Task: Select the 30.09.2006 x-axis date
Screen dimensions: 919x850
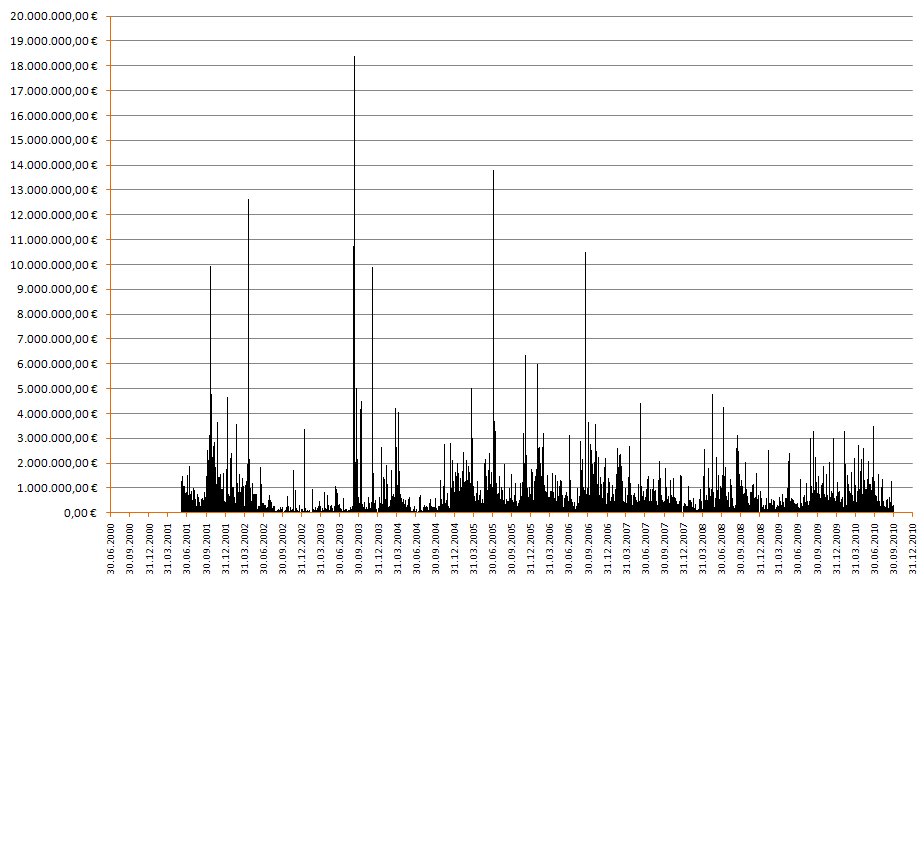Action: pos(588,549)
